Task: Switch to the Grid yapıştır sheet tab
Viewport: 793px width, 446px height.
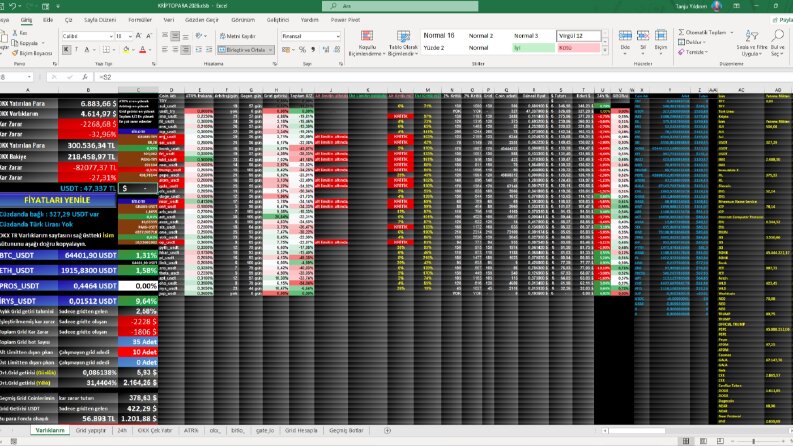Action: 91,430
